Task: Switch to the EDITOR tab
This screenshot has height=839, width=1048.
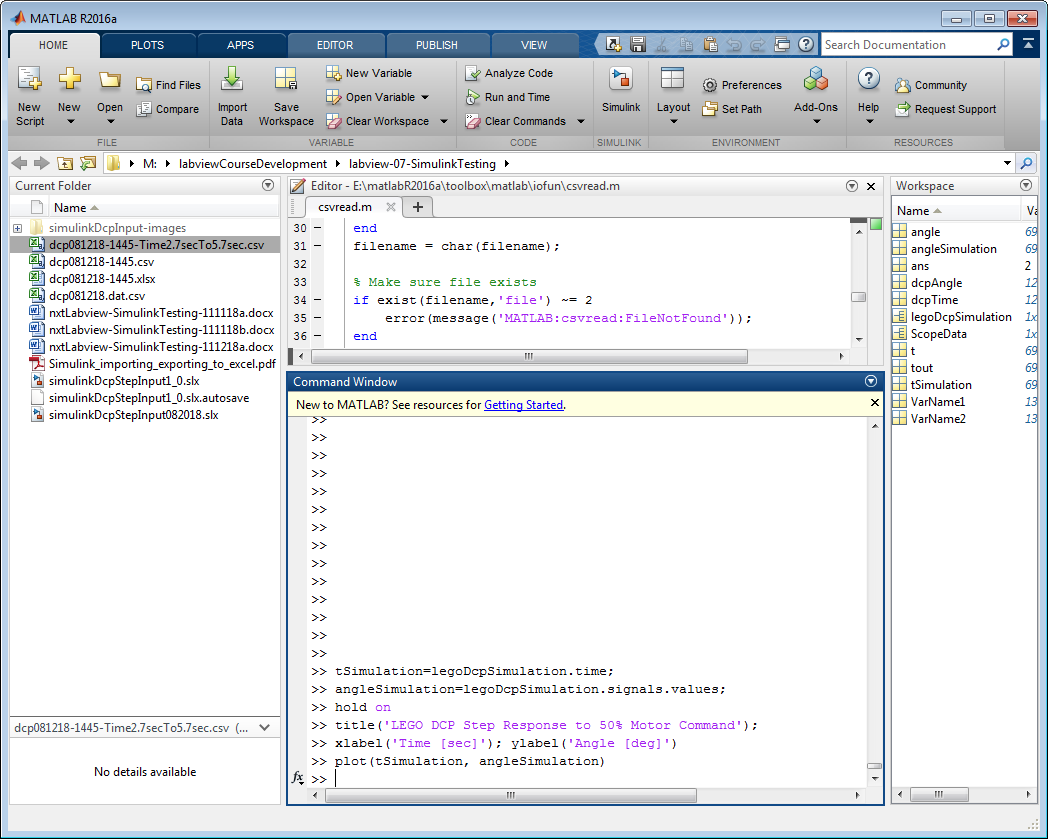Action: click(x=335, y=45)
